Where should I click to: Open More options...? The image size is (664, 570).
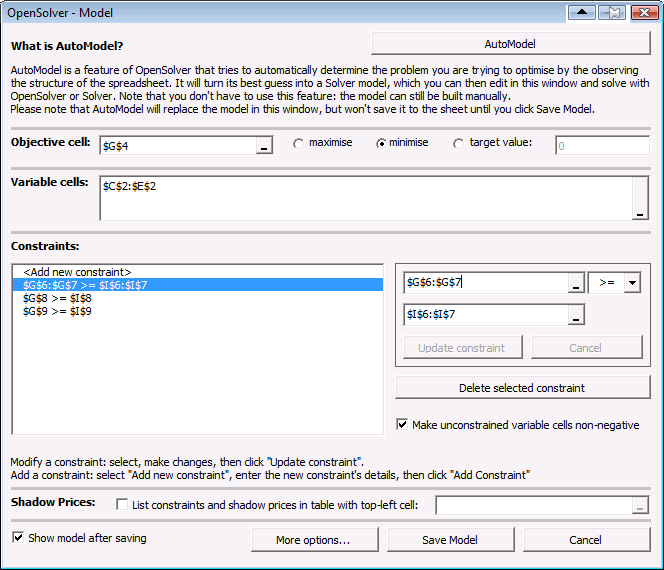314,540
